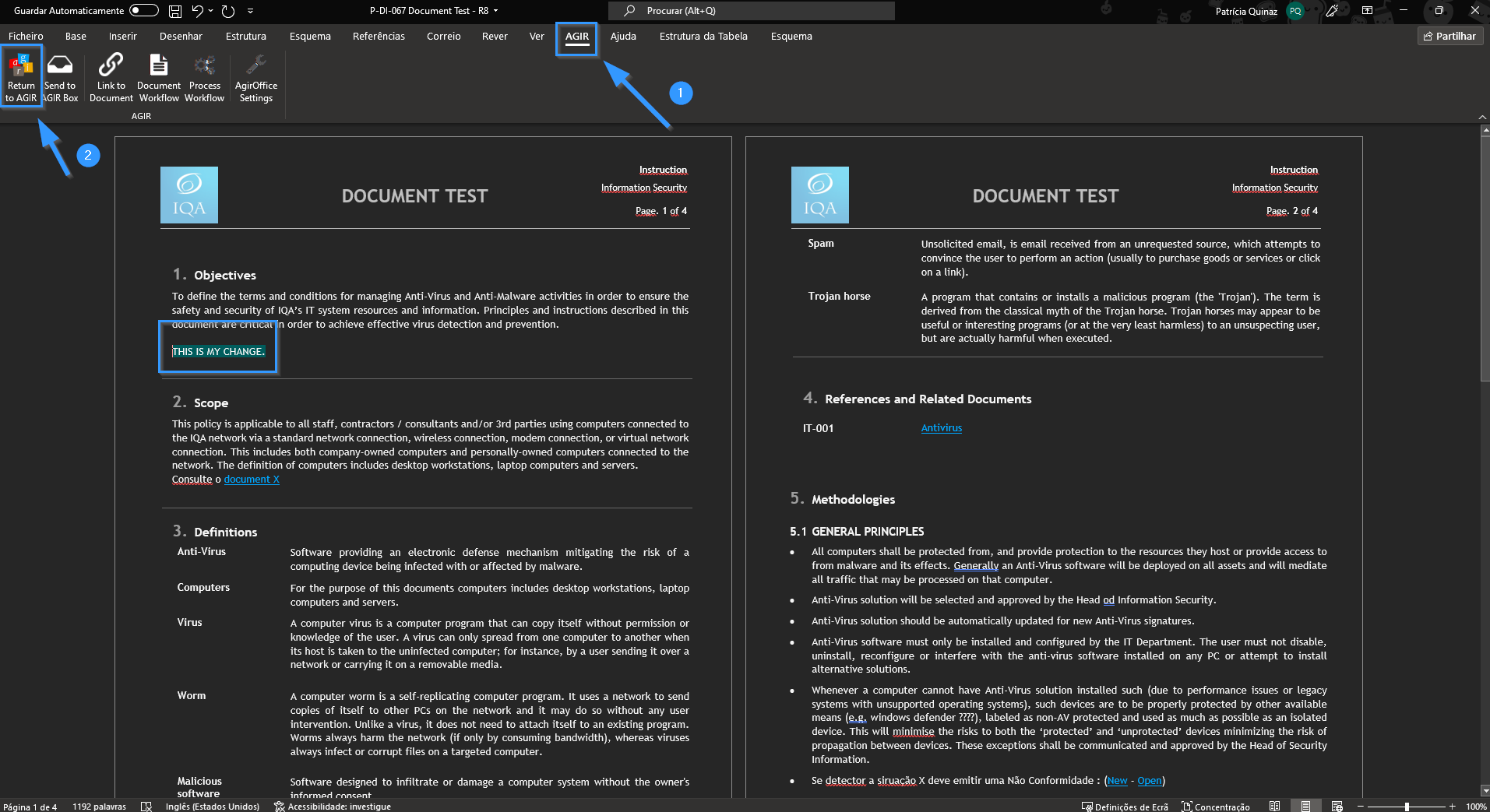Image resolution: width=1490 pixels, height=812 pixels.
Task: Check spelling via status bar proofing icon
Action: click(x=146, y=807)
